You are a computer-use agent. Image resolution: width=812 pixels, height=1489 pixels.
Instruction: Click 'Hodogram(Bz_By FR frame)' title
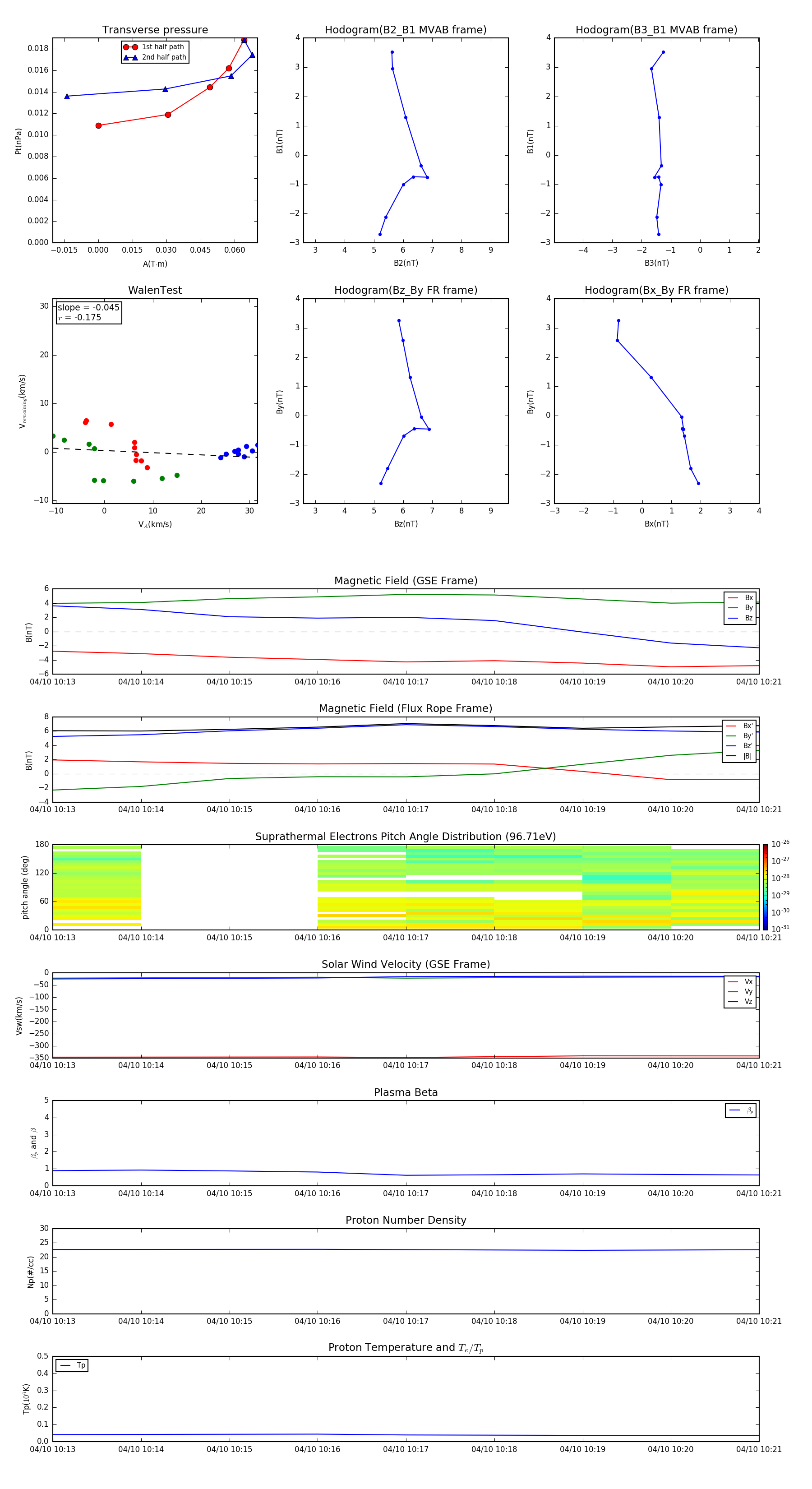(x=406, y=290)
